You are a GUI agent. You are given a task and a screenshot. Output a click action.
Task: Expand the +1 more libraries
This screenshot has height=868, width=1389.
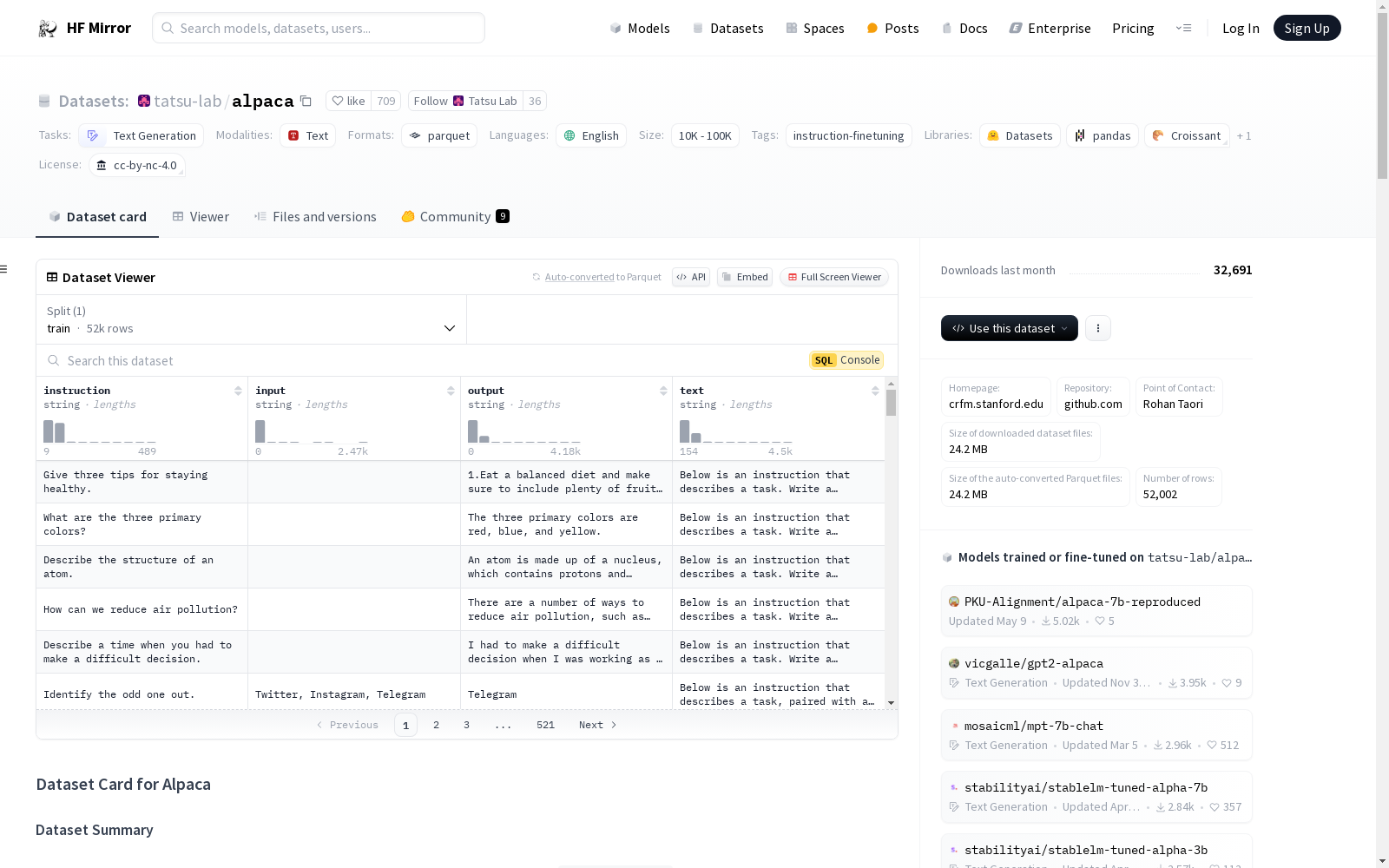(1244, 135)
